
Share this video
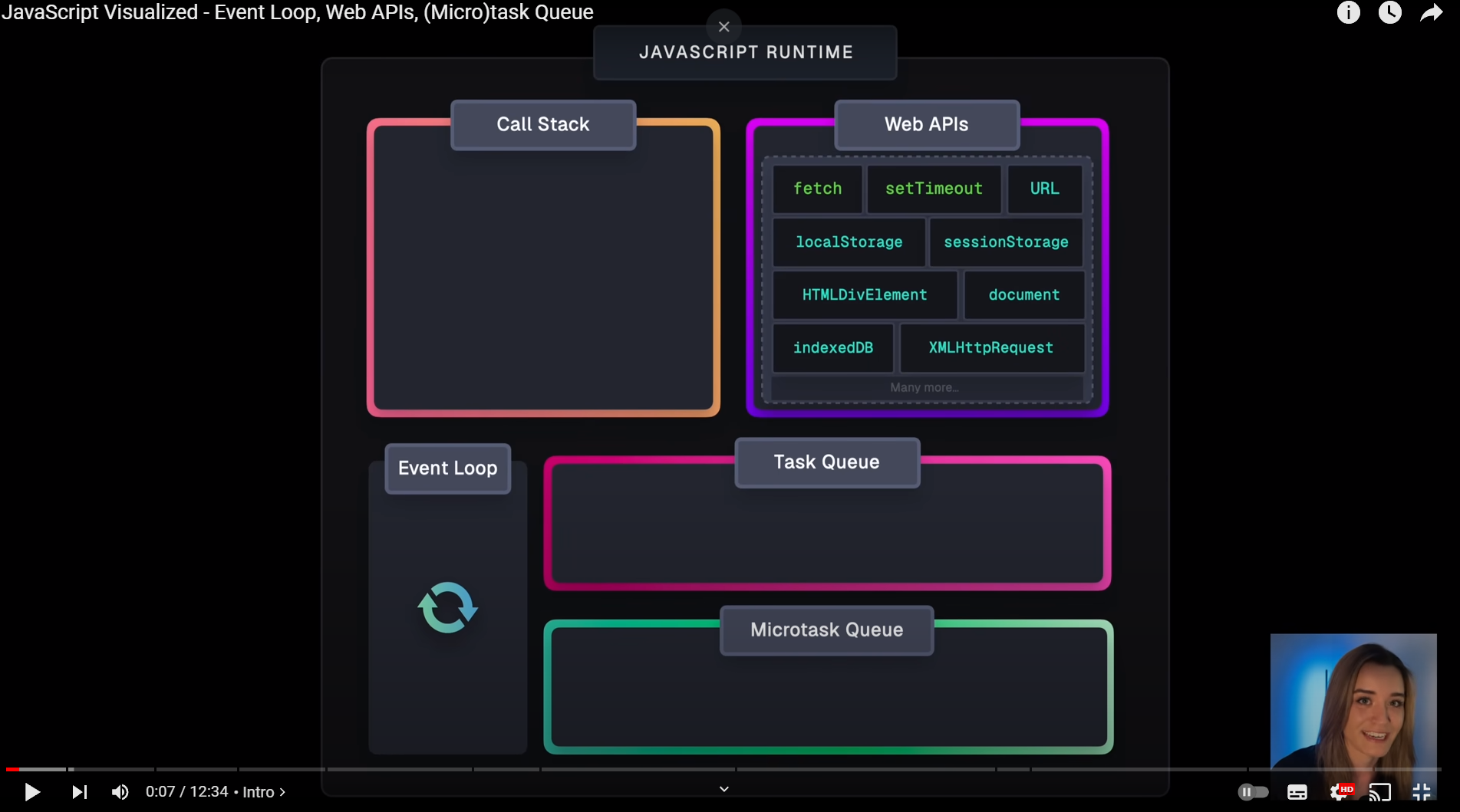[1432, 12]
